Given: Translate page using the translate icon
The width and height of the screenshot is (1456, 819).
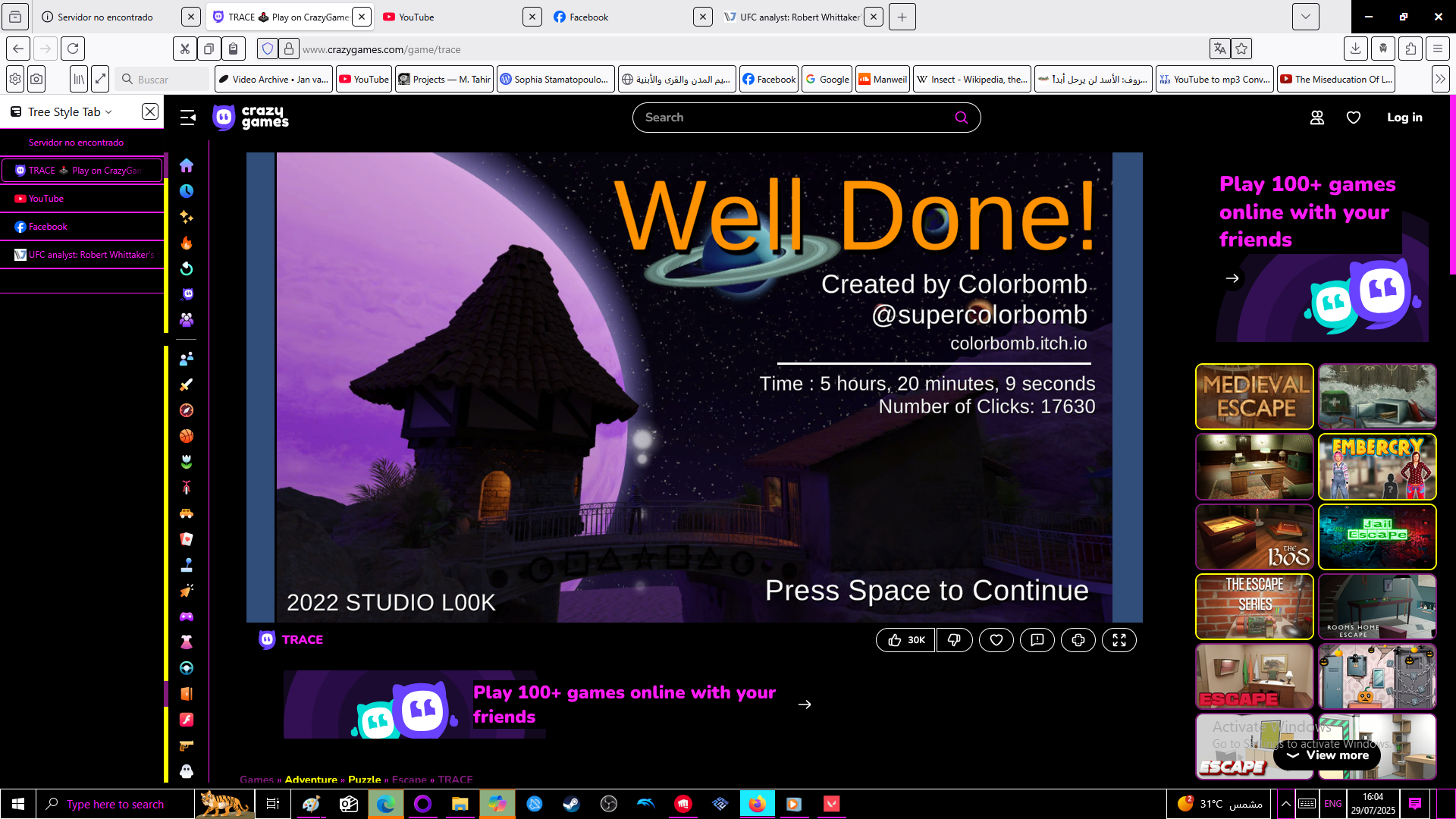Looking at the screenshot, I should click(x=1220, y=49).
